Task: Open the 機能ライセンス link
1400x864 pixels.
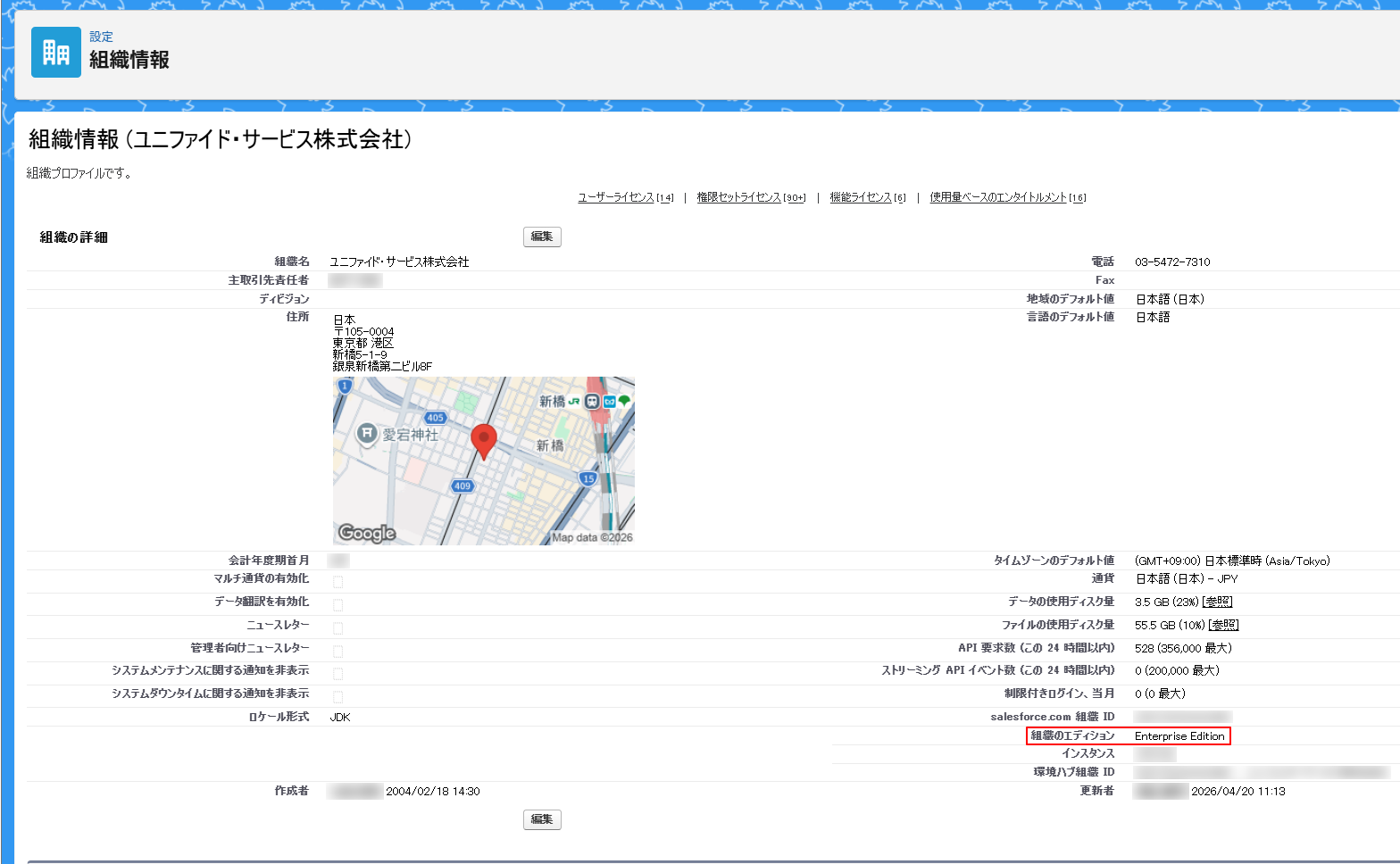Action: 861,197
